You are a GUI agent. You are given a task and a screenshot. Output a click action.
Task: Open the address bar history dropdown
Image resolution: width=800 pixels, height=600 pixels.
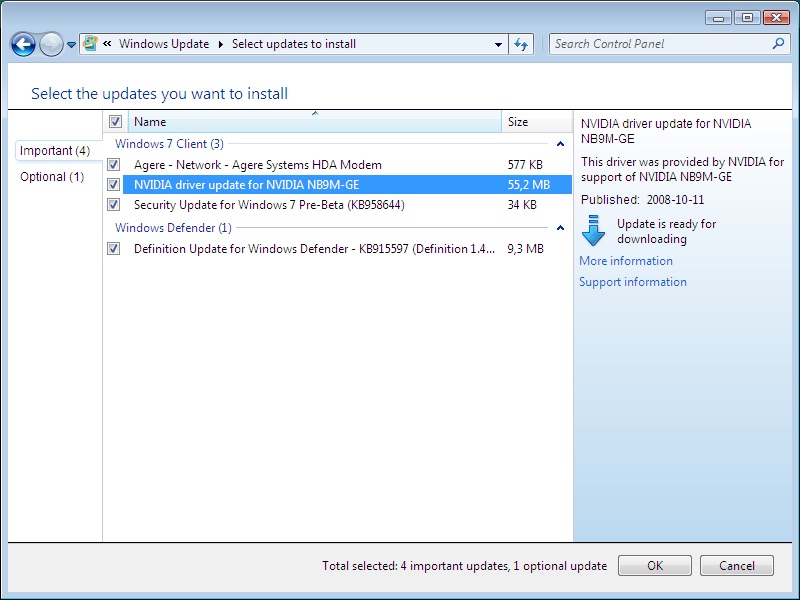498,44
